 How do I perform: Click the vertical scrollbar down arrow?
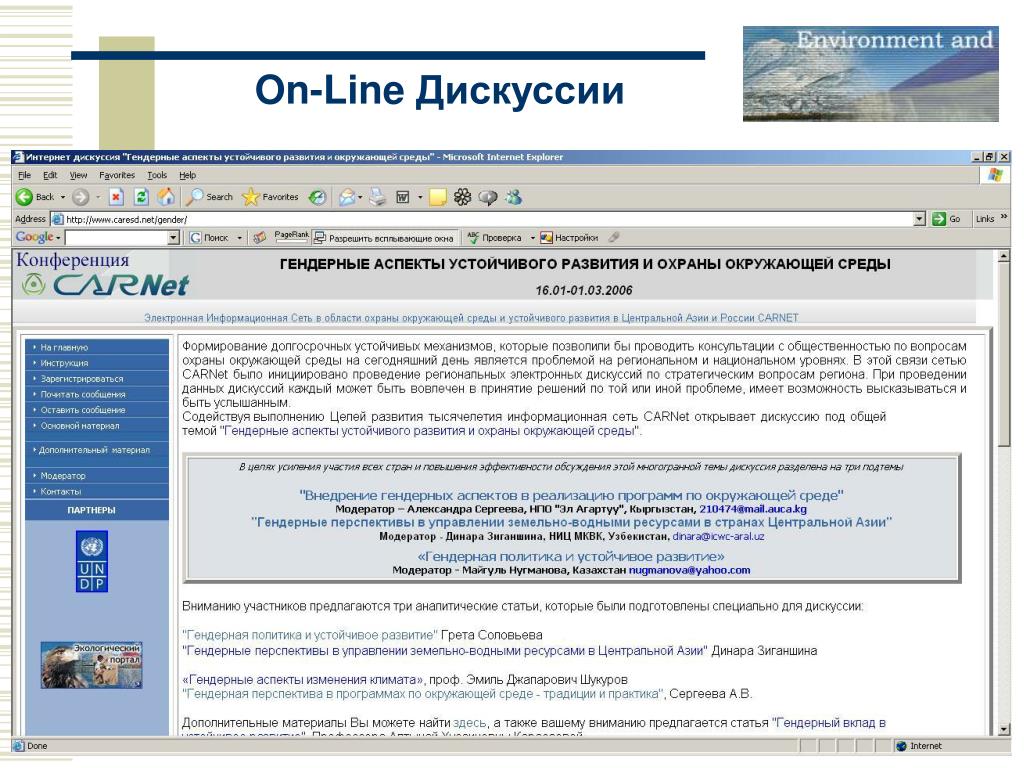point(1004,729)
